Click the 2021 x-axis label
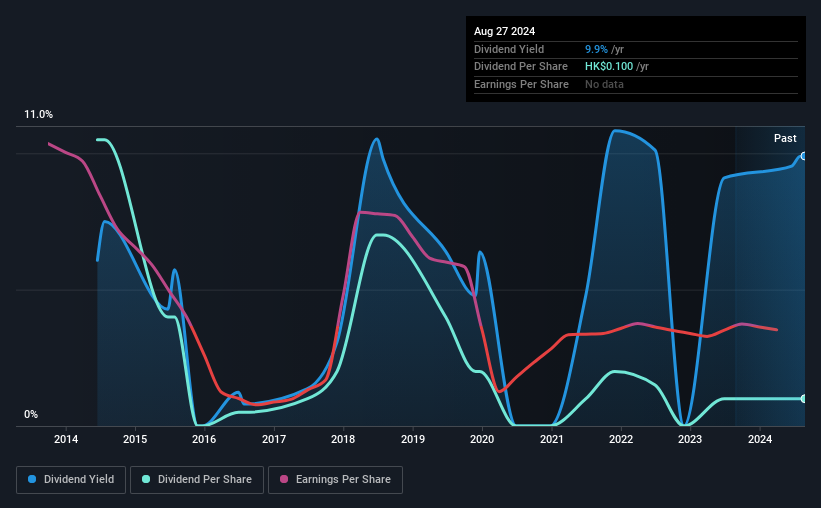This screenshot has height=508, width=821. click(x=551, y=439)
